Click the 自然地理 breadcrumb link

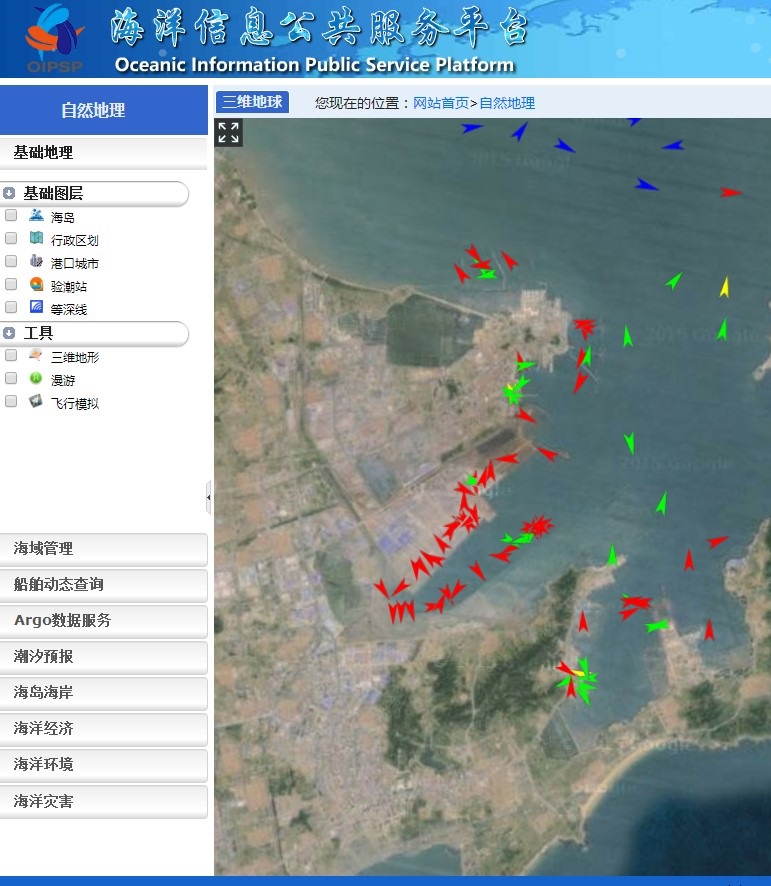[x=507, y=103]
